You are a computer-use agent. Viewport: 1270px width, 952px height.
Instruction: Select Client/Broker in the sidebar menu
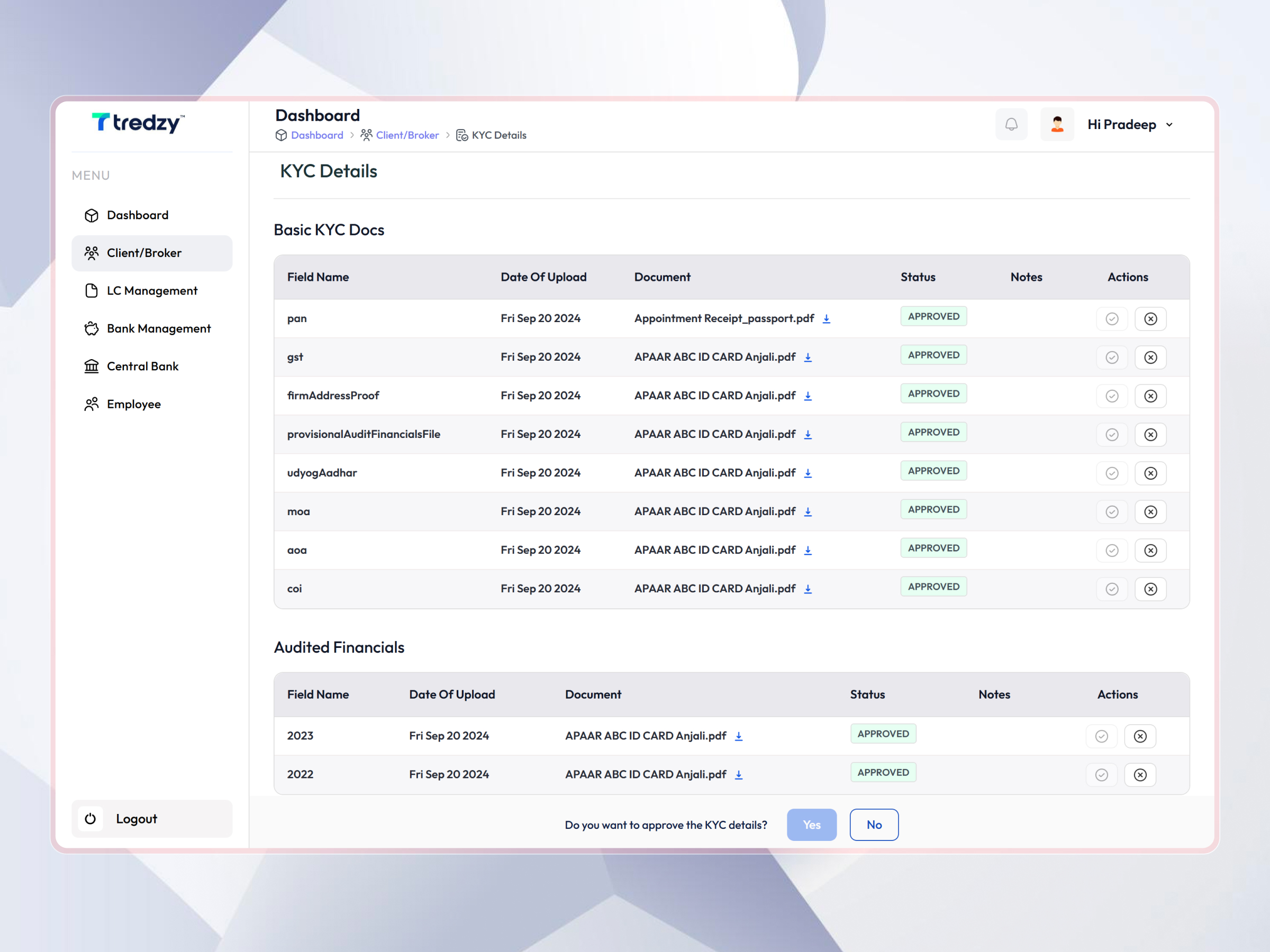coord(143,253)
